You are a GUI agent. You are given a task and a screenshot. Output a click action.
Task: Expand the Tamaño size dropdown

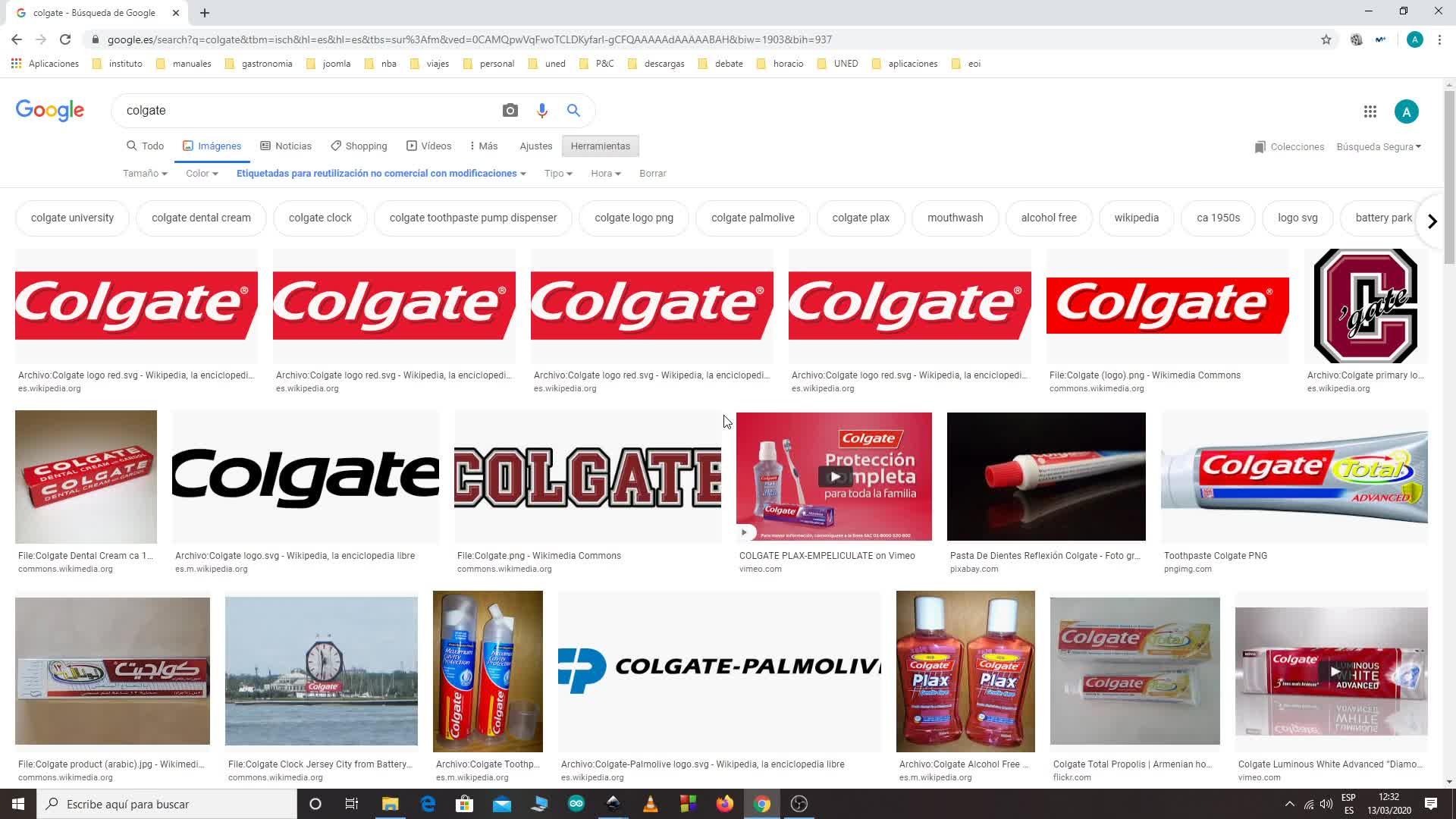(145, 174)
